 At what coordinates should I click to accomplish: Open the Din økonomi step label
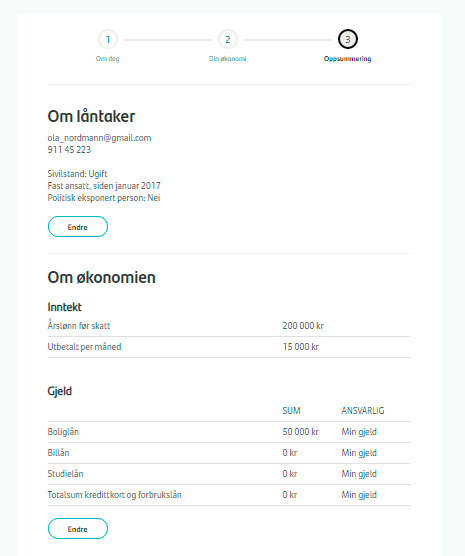pyautogui.click(x=227, y=59)
